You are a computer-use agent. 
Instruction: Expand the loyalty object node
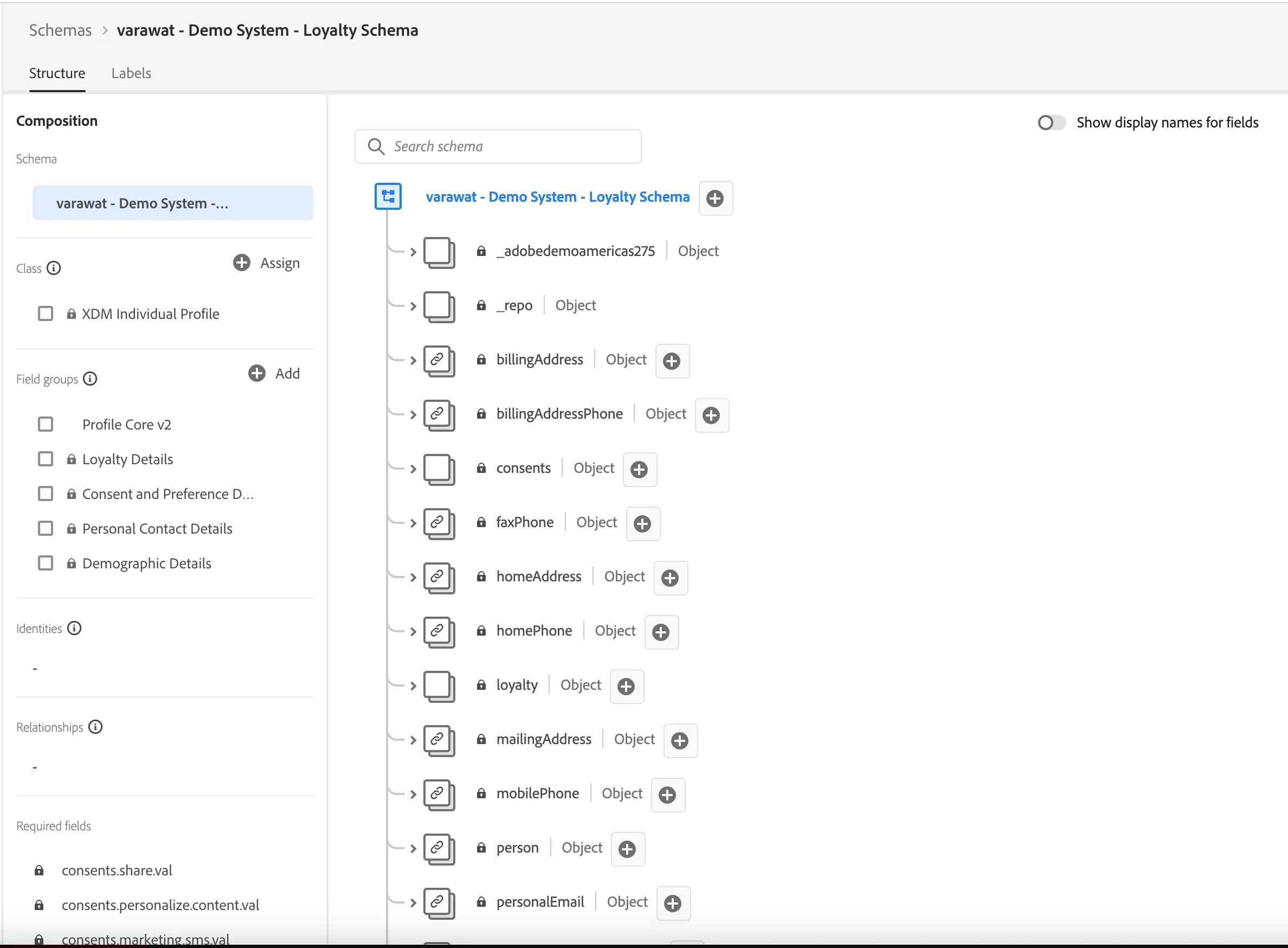(x=413, y=686)
